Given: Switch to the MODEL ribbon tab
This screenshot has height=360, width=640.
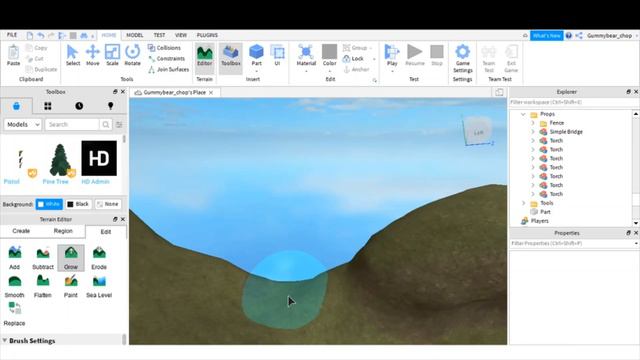Looking at the screenshot, I should pos(135,35).
